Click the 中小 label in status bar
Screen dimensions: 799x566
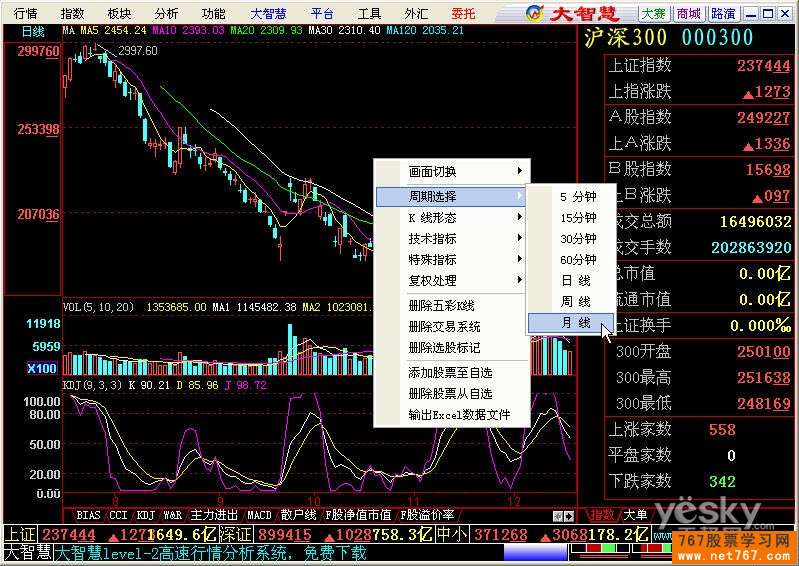pos(452,534)
